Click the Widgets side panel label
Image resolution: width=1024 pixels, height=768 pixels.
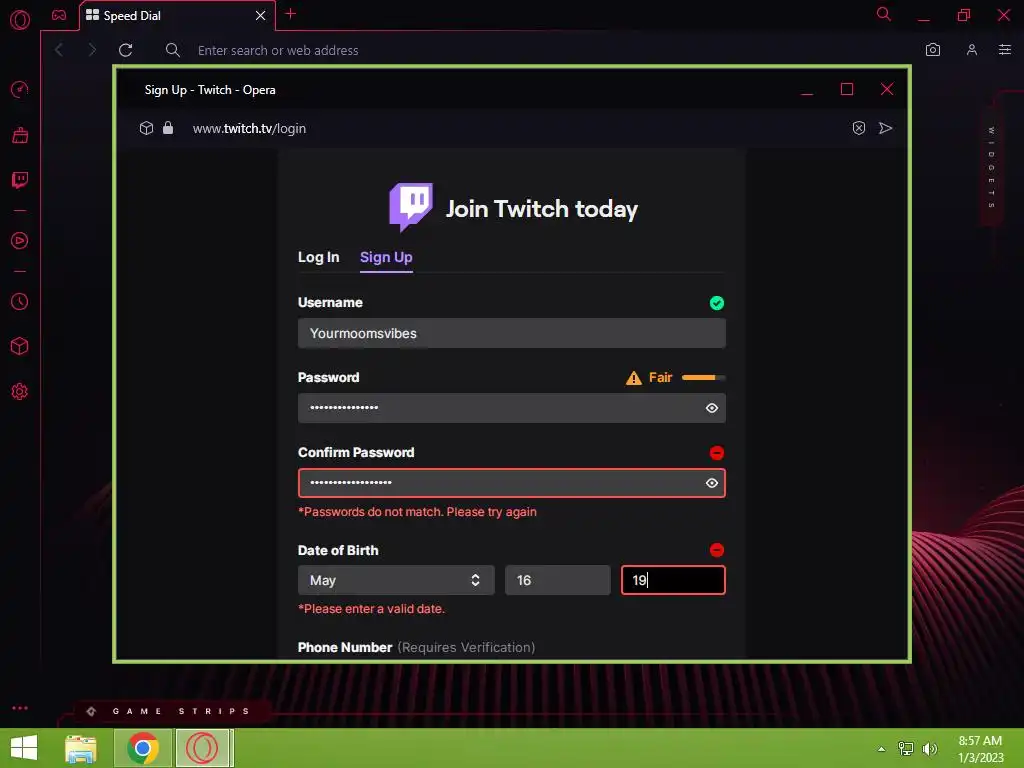coord(991,168)
